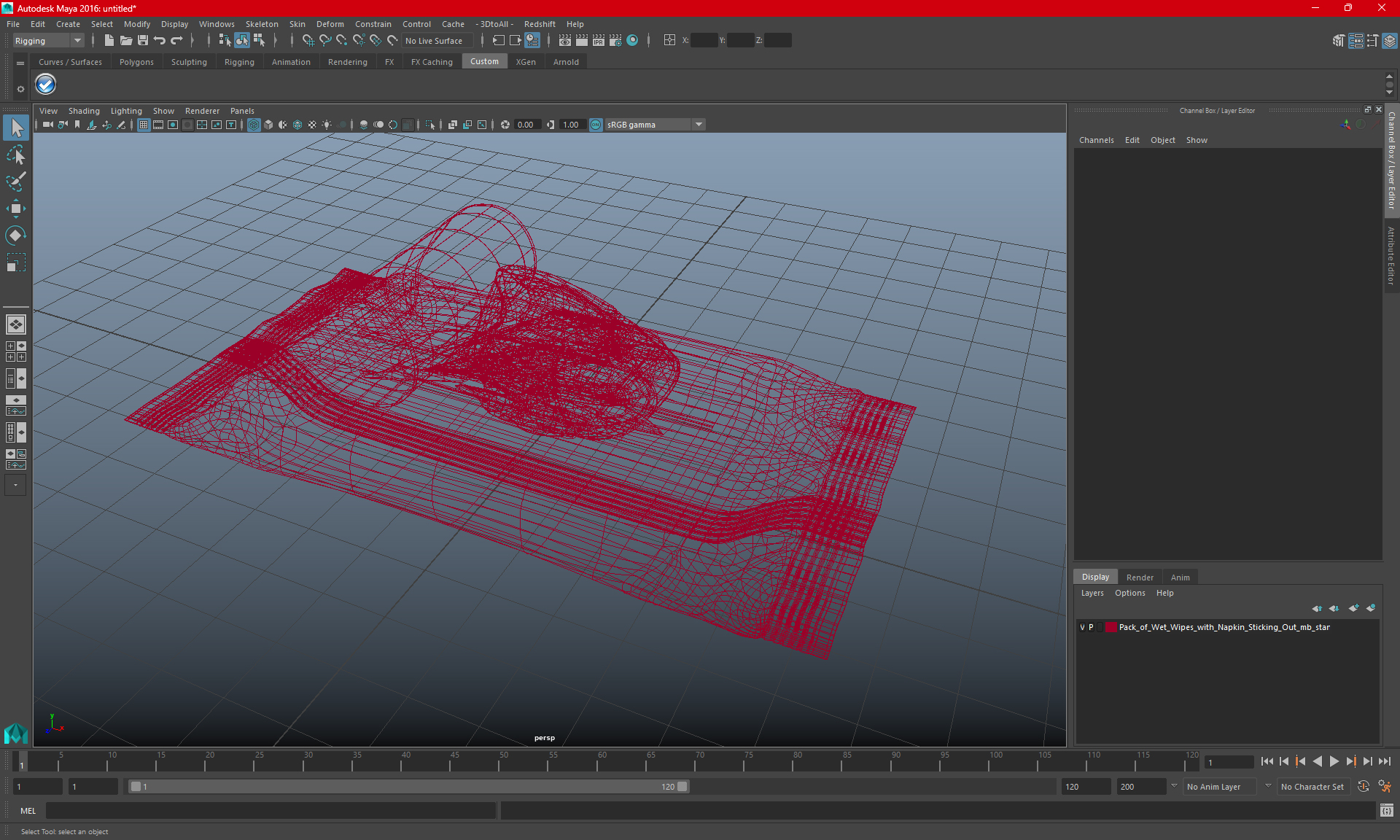Activate the Lasso select tool
The height and width of the screenshot is (840, 1400).
(x=16, y=155)
